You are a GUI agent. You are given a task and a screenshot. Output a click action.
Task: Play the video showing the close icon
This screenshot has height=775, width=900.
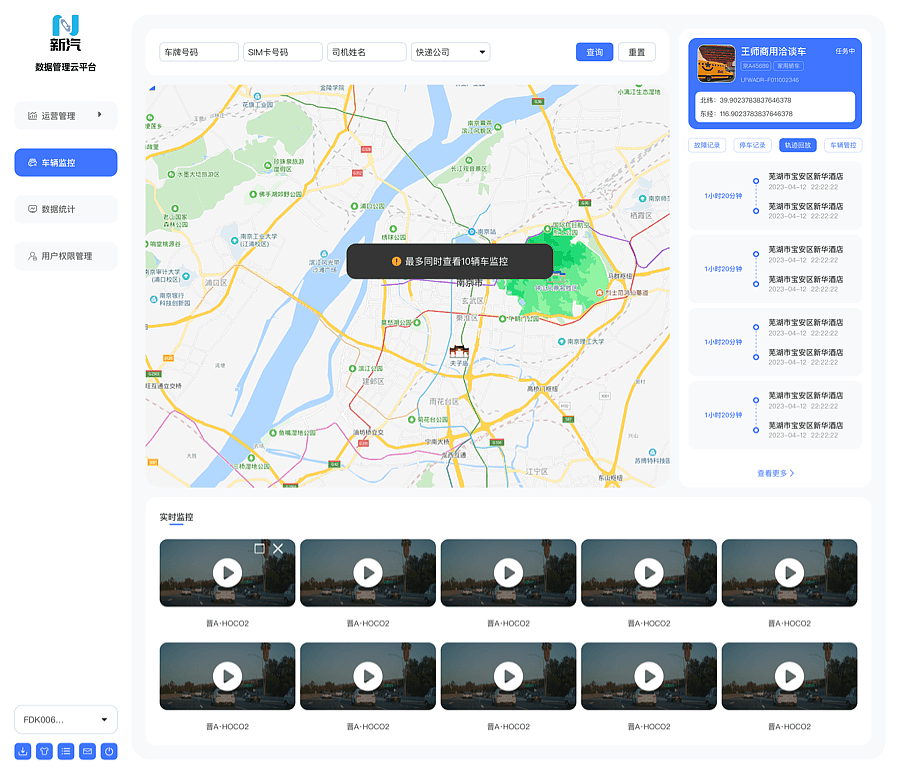(227, 572)
